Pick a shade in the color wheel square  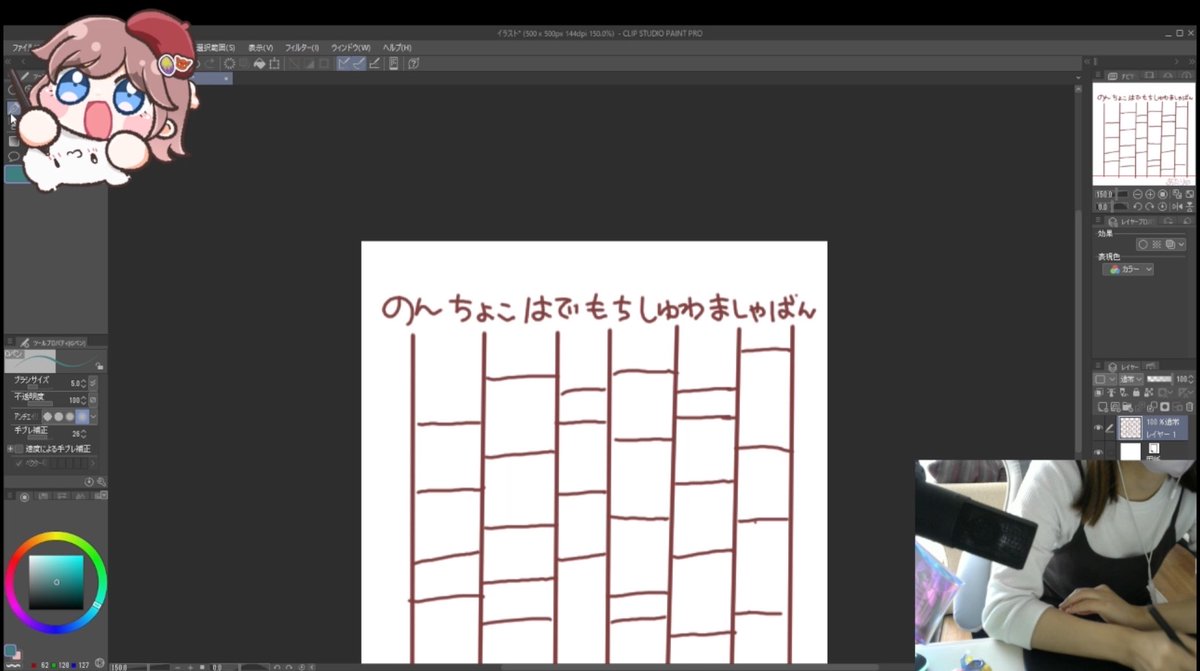coord(56,582)
